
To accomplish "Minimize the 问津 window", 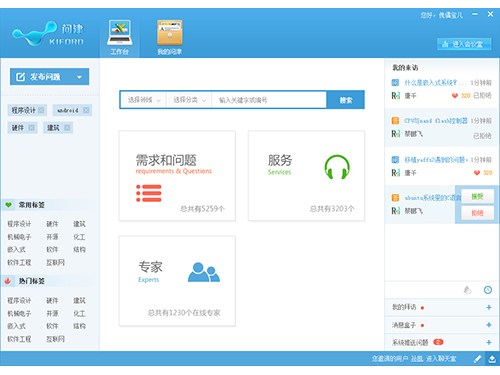I will pyautogui.click(x=475, y=14).
